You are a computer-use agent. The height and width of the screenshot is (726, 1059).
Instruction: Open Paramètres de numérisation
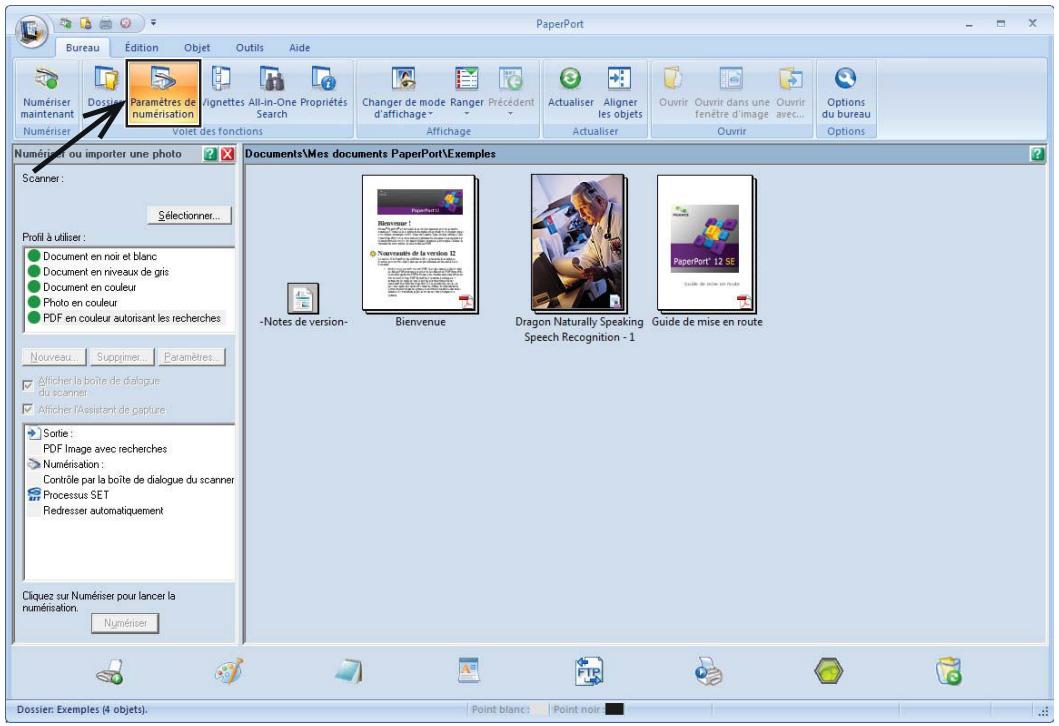click(163, 92)
